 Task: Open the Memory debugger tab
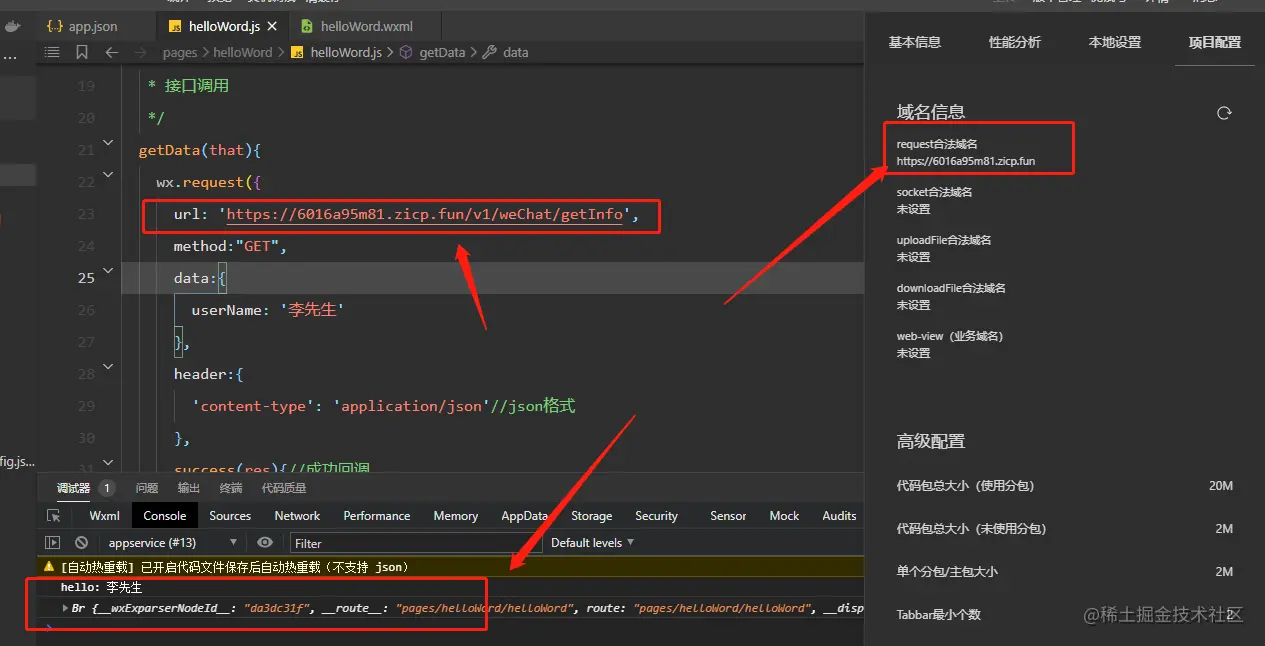click(456, 516)
